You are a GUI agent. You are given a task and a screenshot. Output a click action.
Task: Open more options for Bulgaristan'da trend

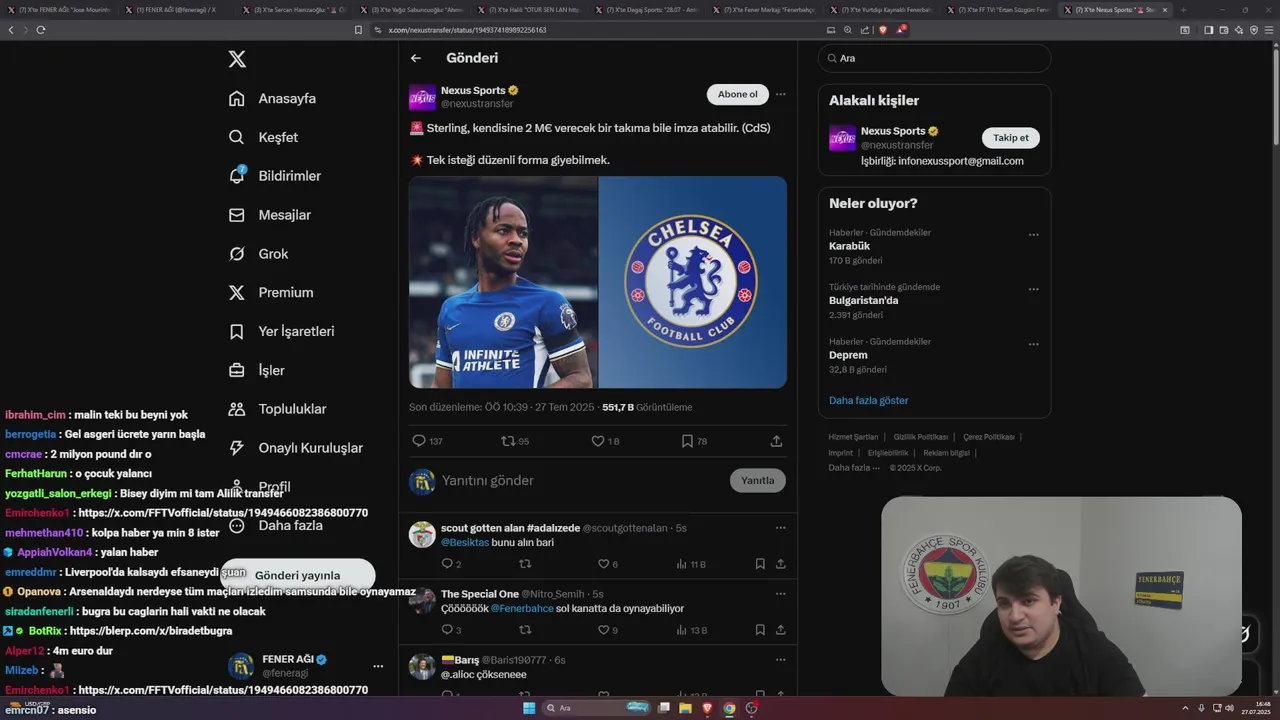[1034, 290]
